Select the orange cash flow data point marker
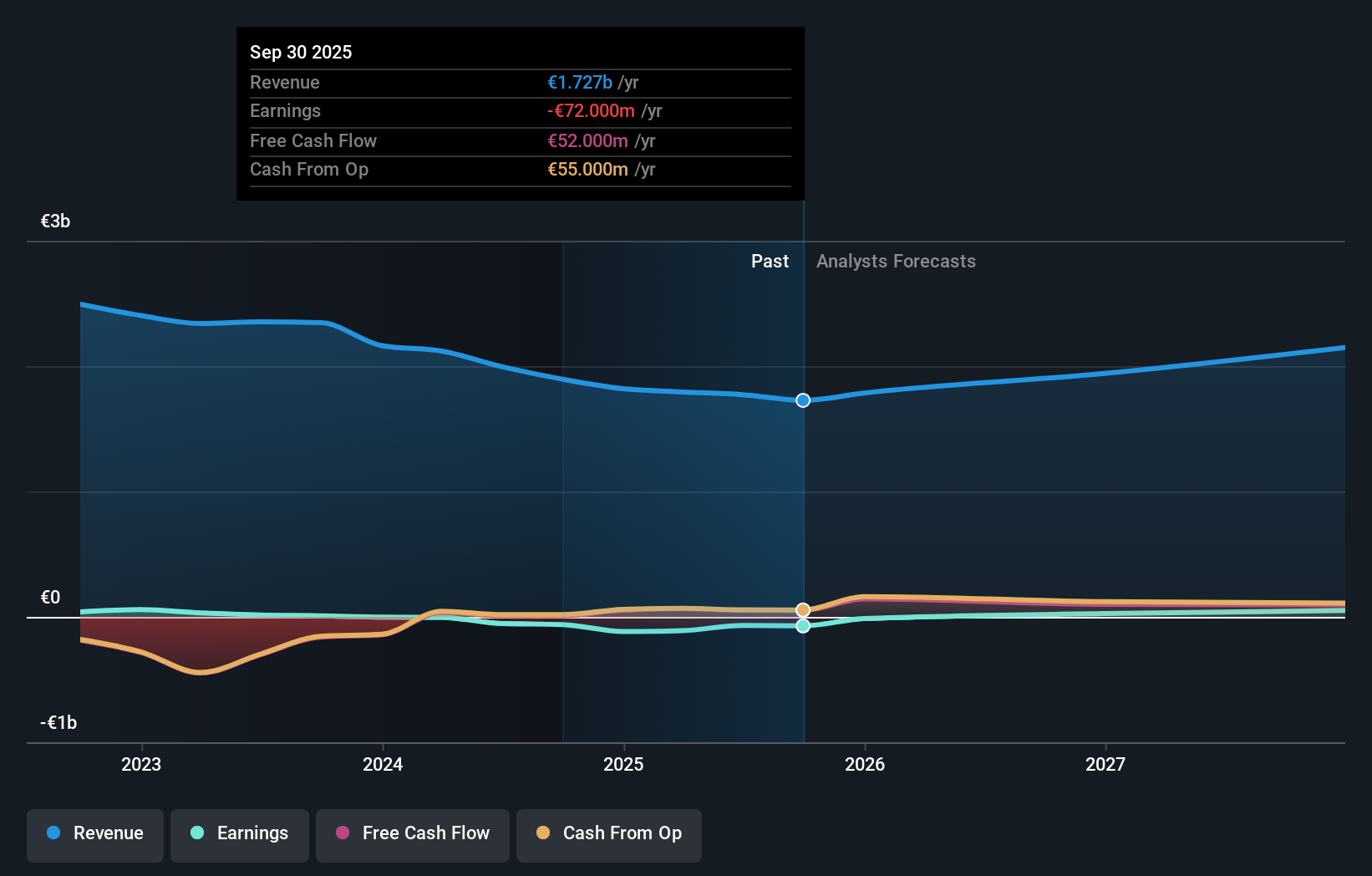 point(803,609)
